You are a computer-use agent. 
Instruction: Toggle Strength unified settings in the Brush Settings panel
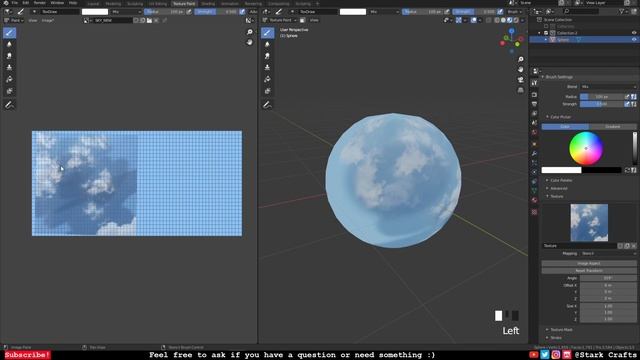click(634, 104)
